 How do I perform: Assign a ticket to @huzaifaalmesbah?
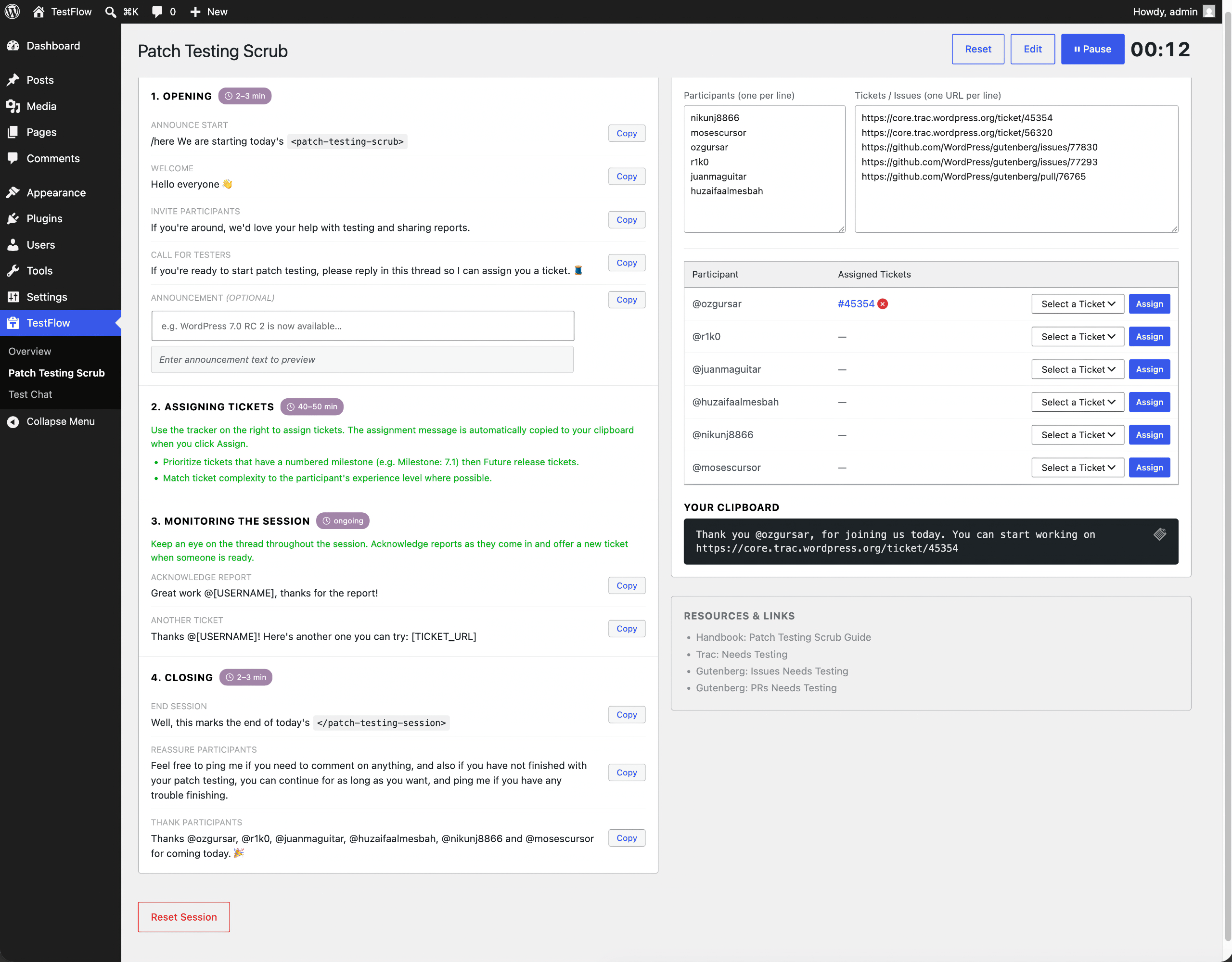click(1149, 402)
